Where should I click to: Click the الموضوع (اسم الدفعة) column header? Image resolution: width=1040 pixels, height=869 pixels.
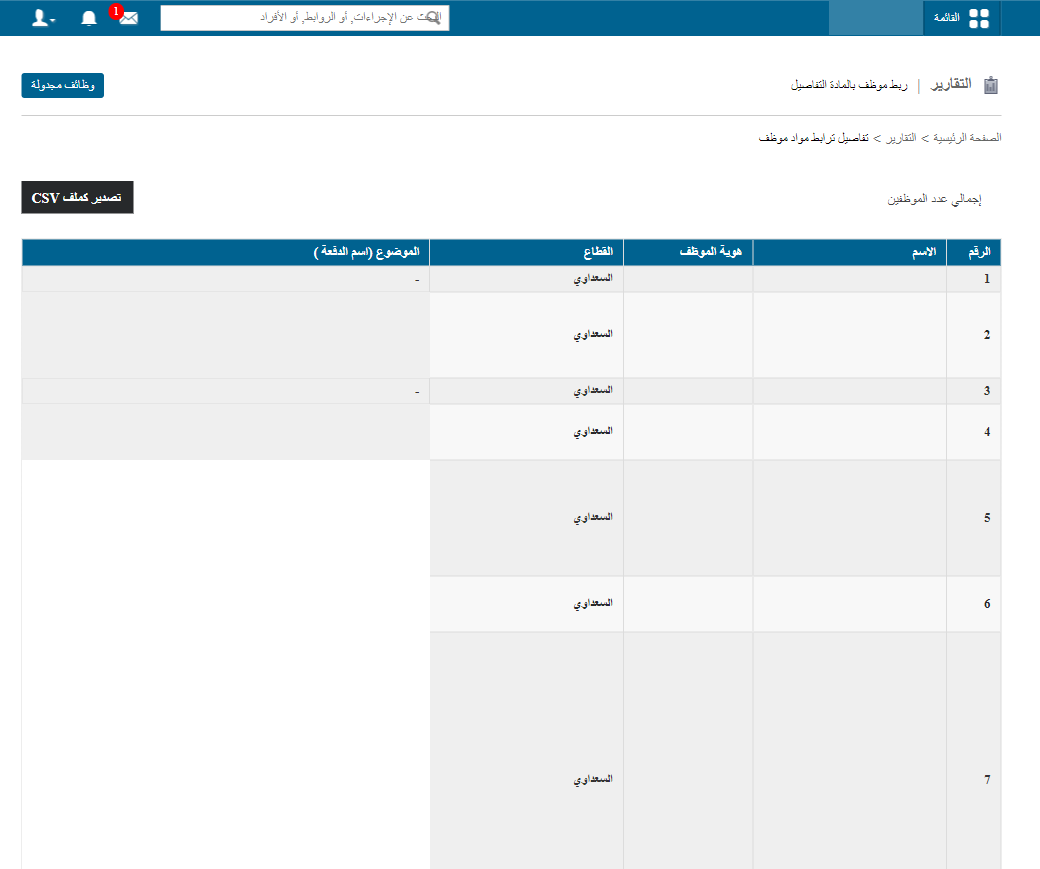tap(226, 252)
